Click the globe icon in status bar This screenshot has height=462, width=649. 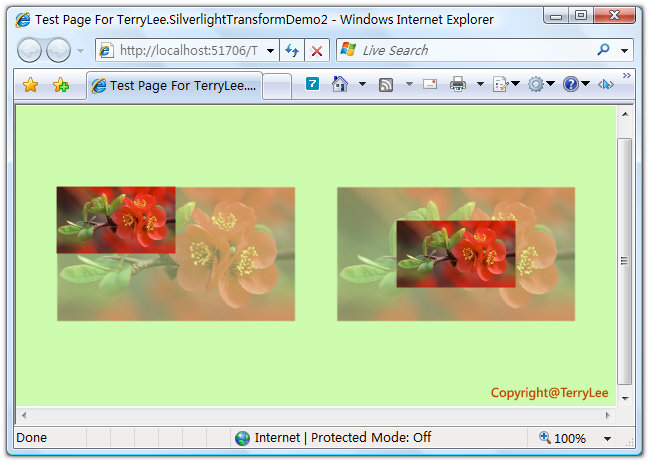click(243, 438)
